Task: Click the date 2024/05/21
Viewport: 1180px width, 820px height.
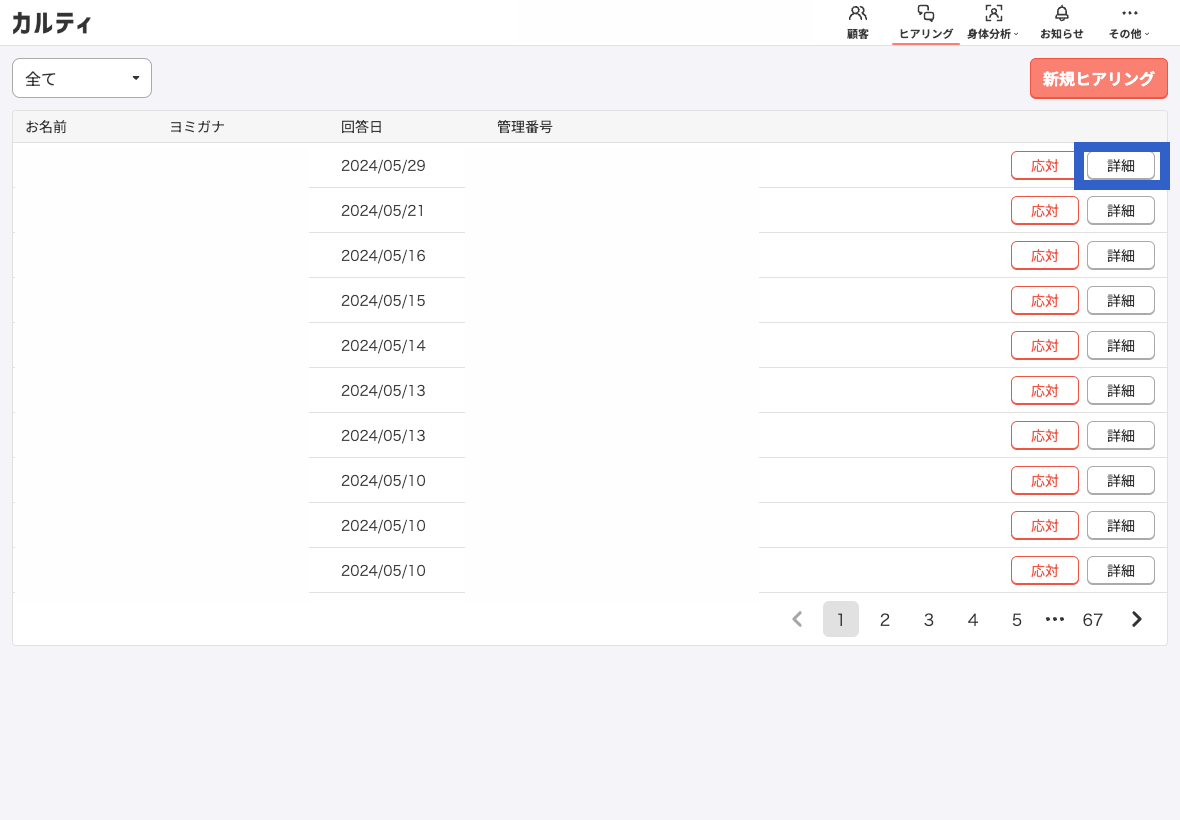Action: pos(383,211)
